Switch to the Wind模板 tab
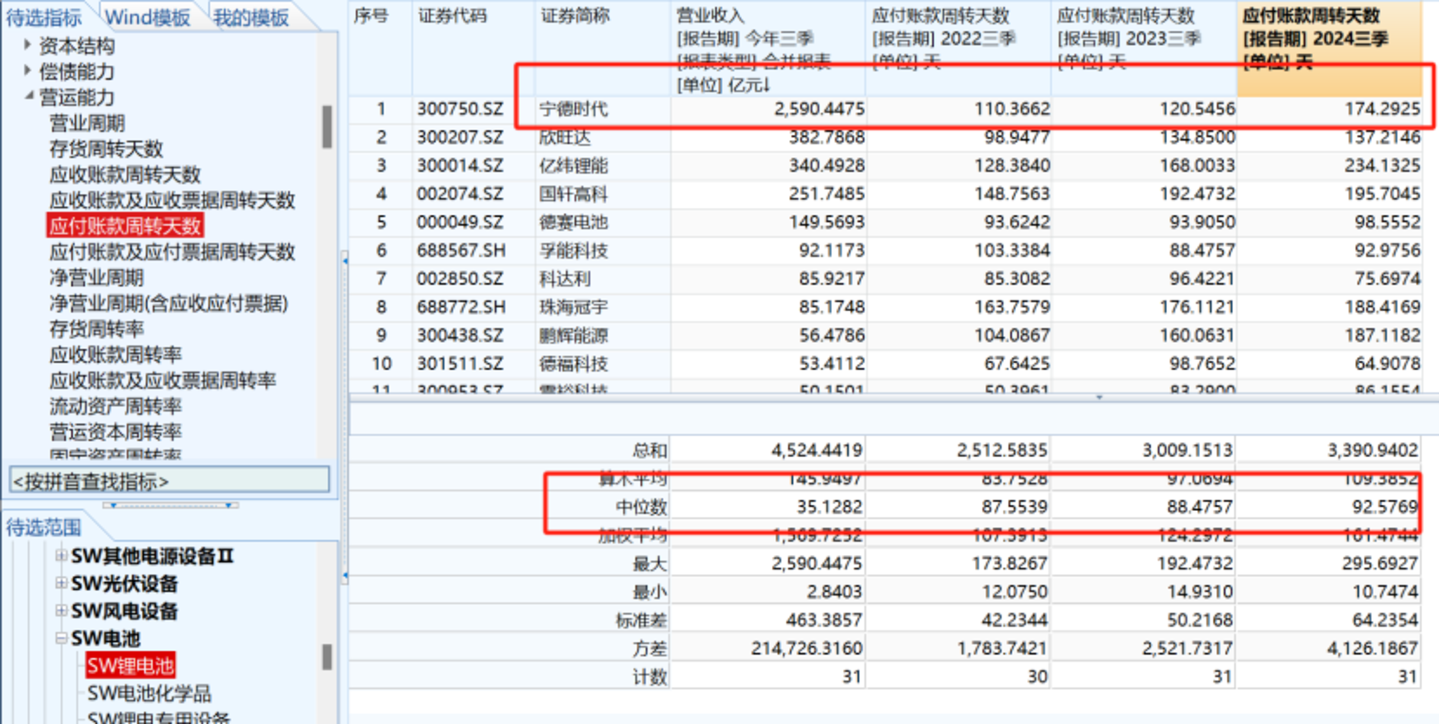This screenshot has height=724, width=1439. coord(147,17)
